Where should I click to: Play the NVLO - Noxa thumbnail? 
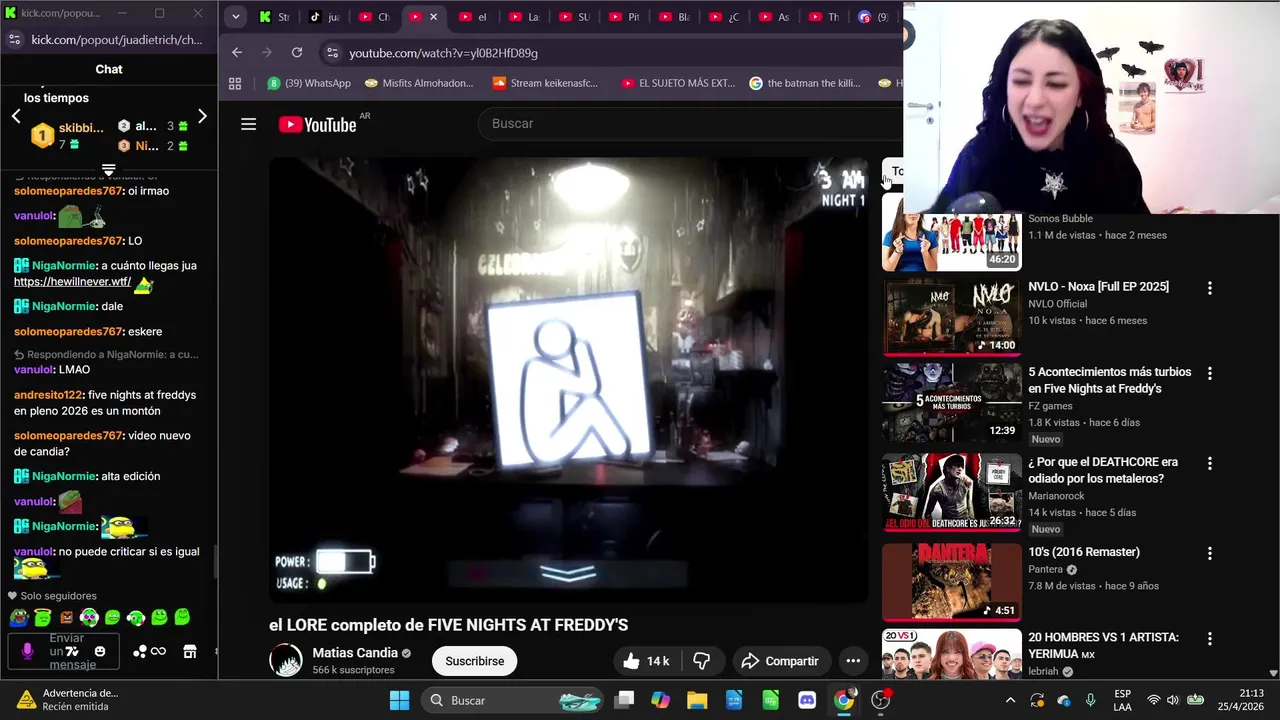coord(952,316)
